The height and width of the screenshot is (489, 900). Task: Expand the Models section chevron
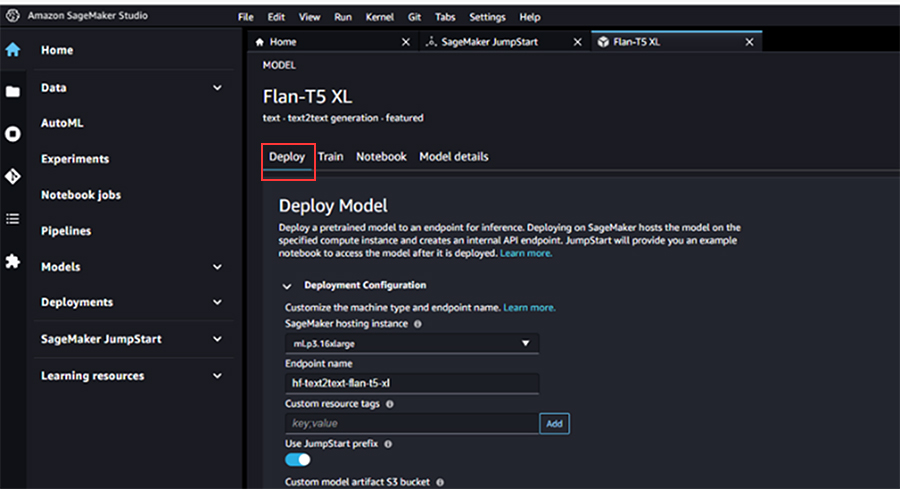218,267
